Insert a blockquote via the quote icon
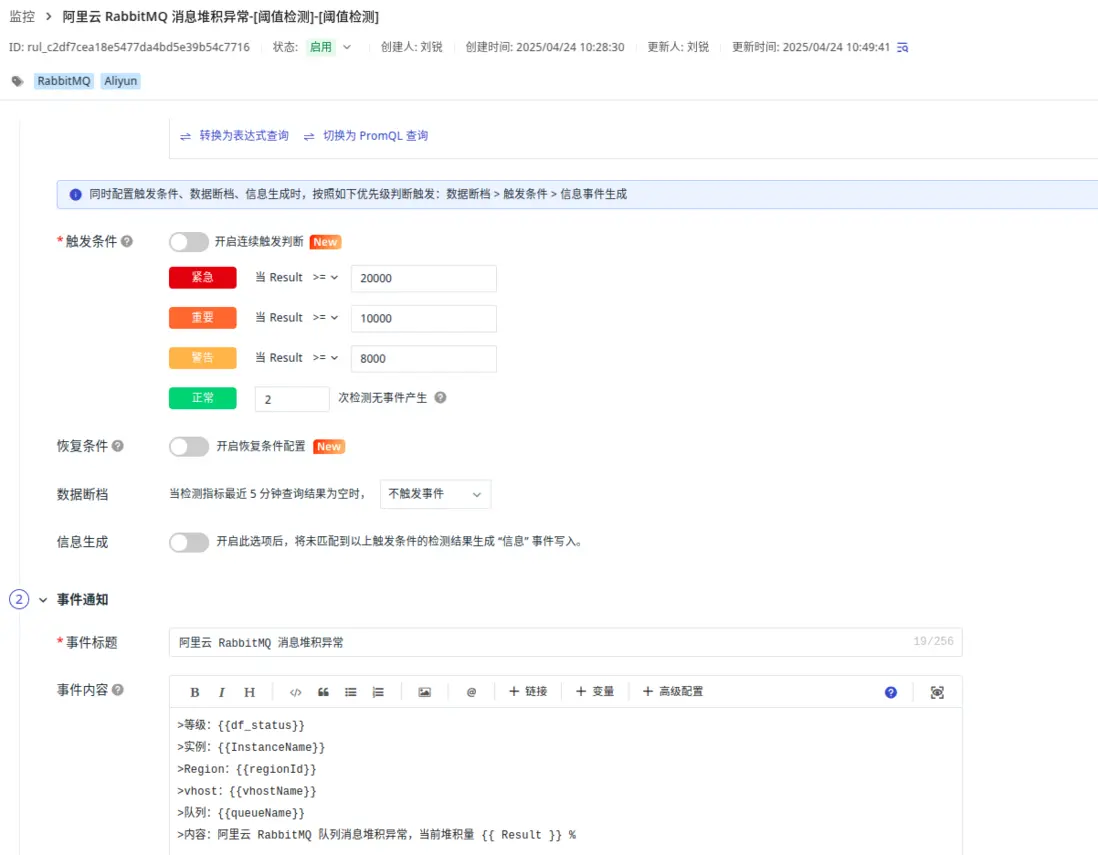1098x855 pixels. point(321,691)
